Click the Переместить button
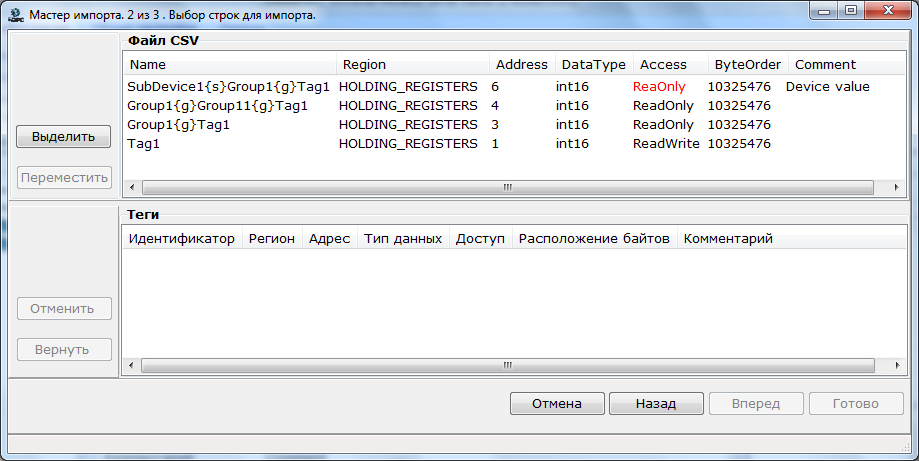 click(64, 177)
